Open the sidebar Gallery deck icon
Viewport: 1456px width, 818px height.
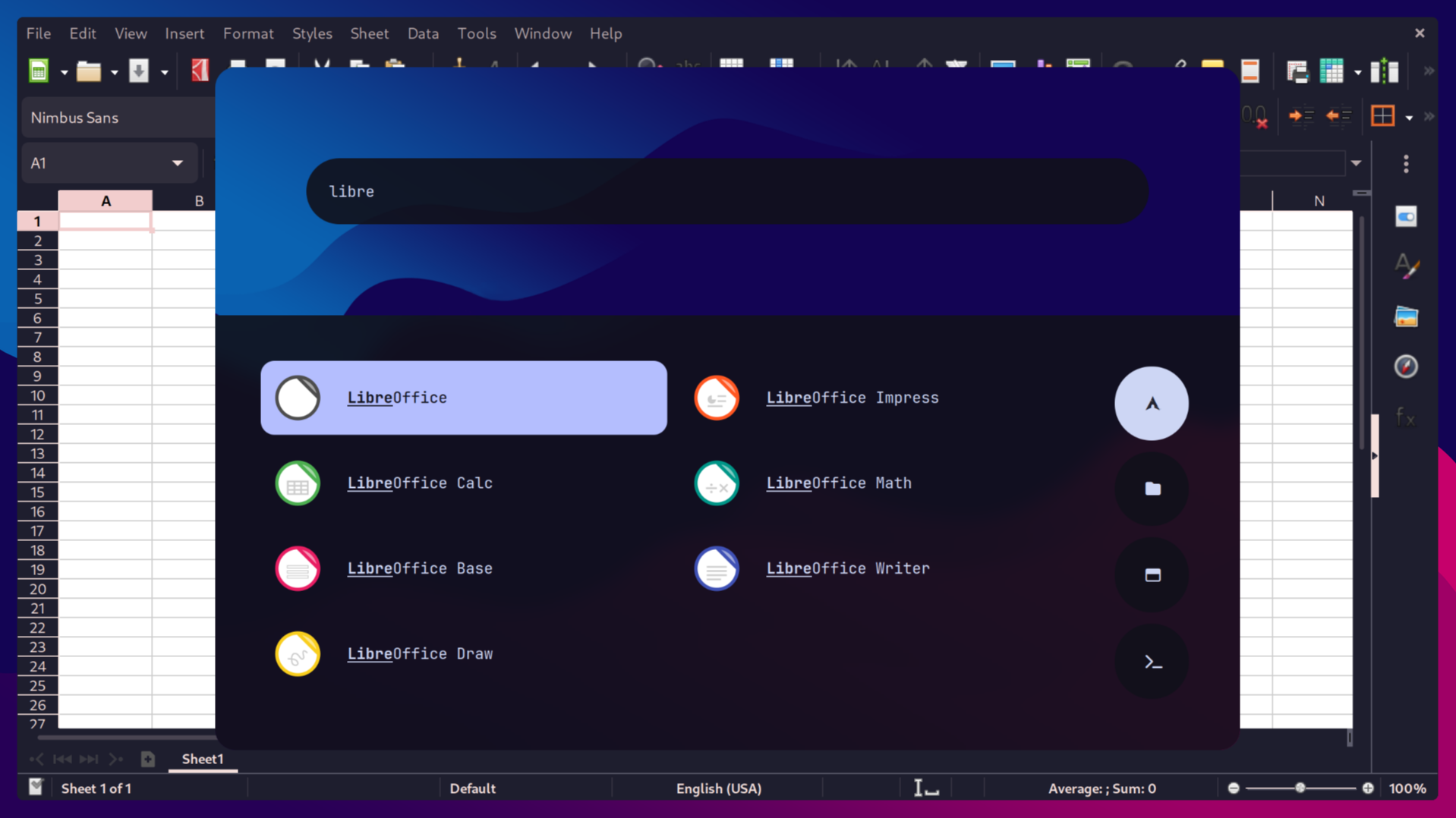[x=1406, y=316]
